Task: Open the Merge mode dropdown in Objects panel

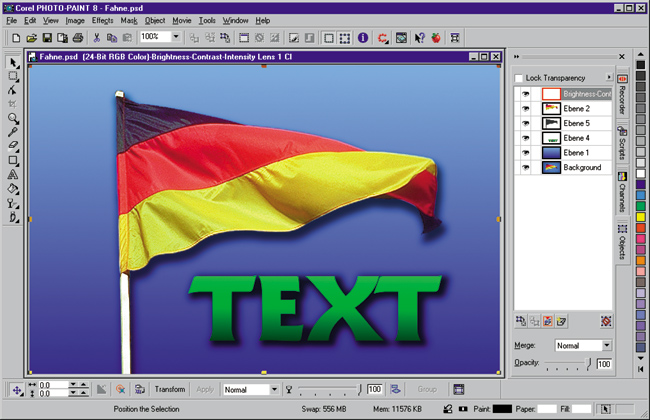Action: [608, 346]
